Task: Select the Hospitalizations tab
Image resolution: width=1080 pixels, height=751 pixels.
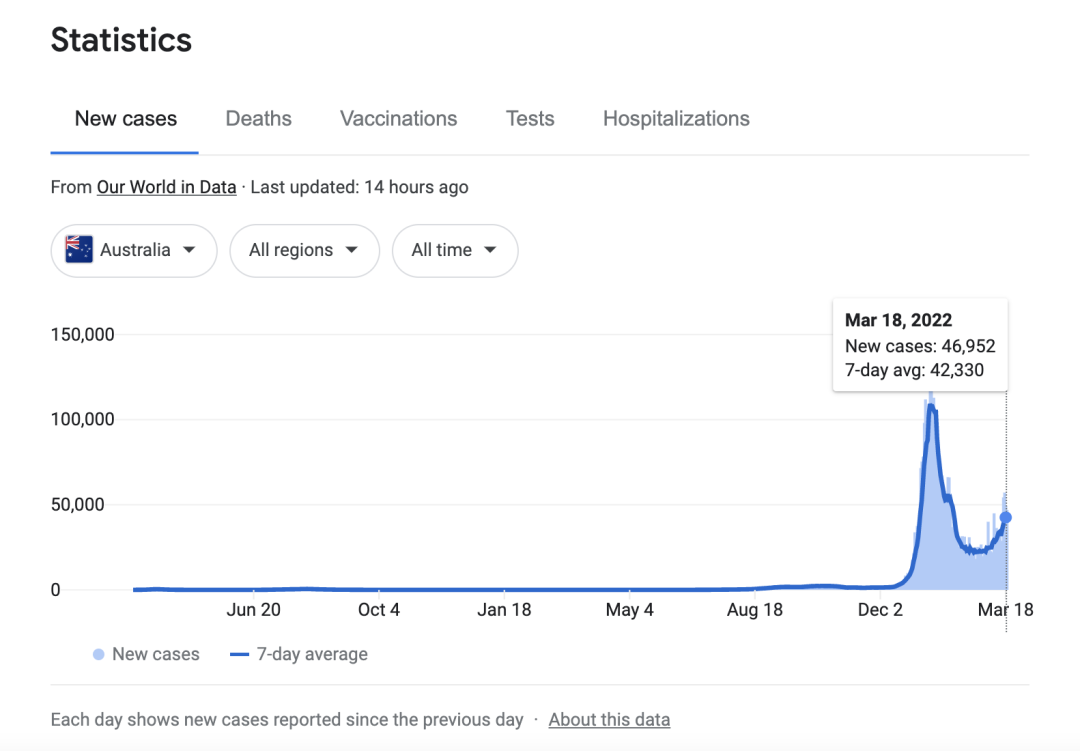Action: click(676, 119)
